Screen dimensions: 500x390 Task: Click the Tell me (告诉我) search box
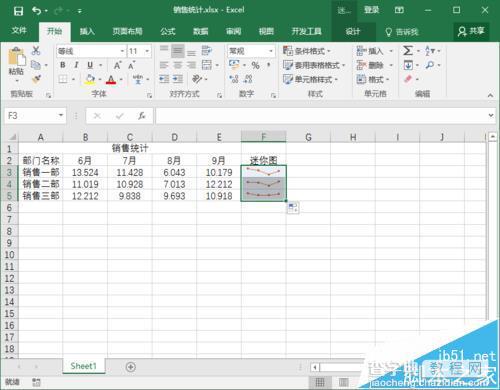[402, 32]
